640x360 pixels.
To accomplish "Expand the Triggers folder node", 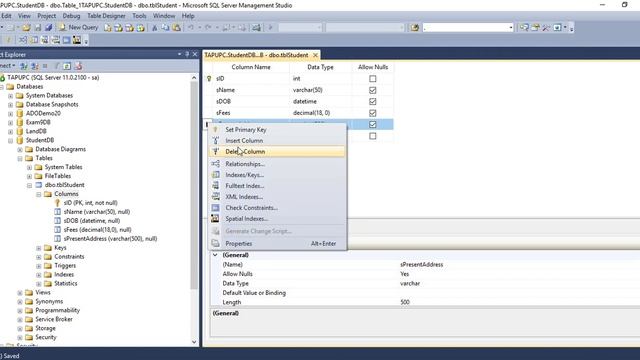I will coord(39,266).
